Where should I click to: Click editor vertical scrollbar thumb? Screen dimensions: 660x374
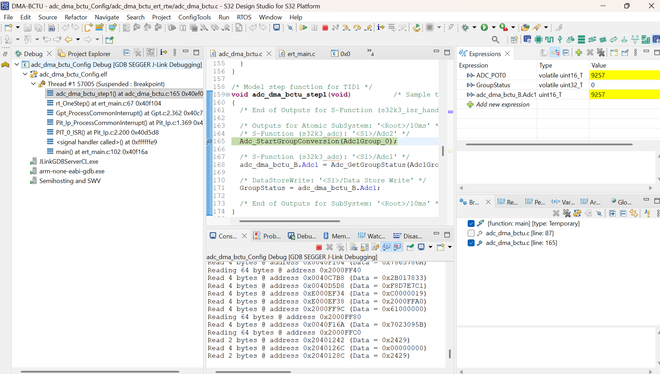tap(442, 151)
